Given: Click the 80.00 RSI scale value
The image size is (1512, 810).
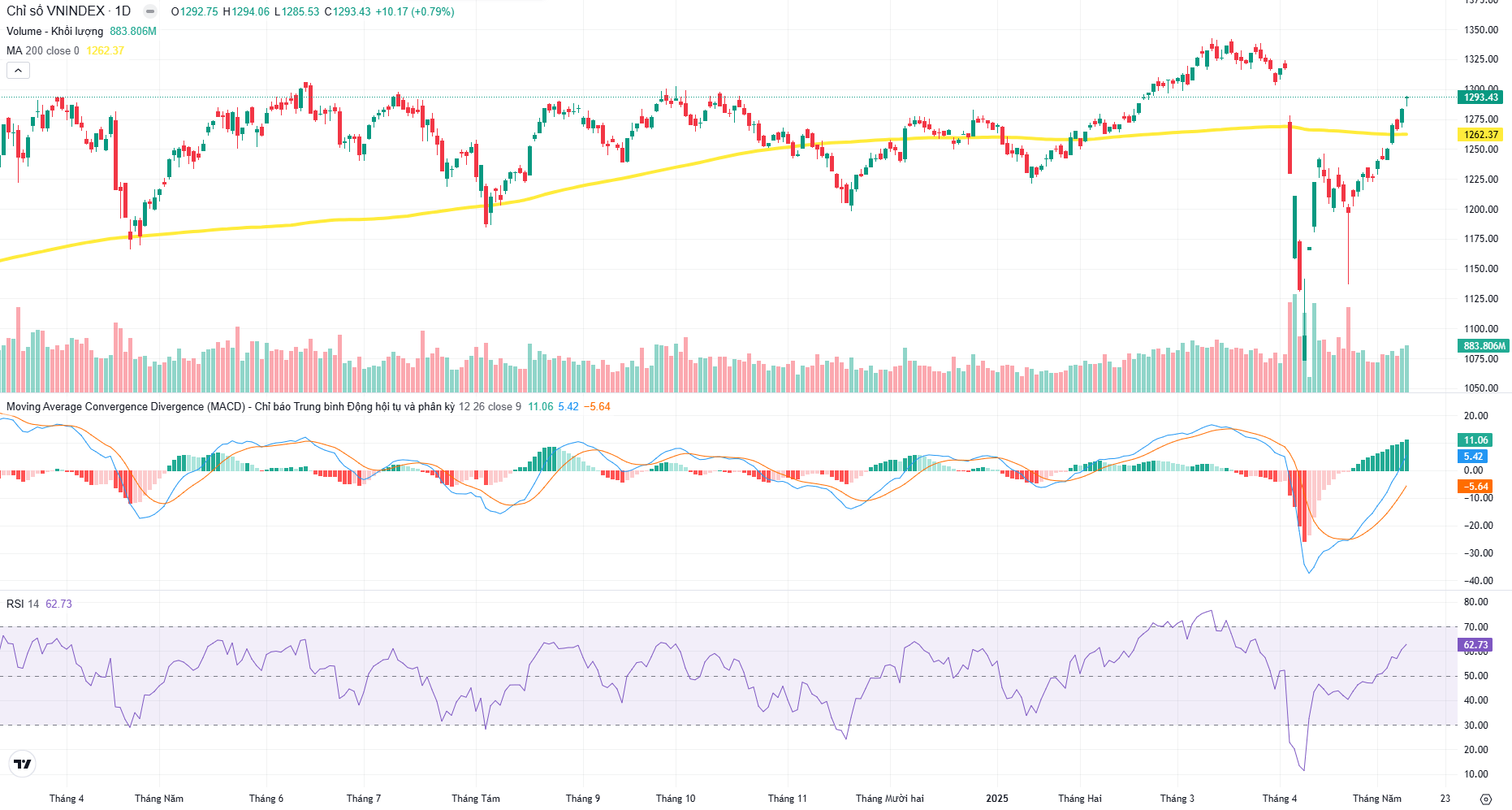Looking at the screenshot, I should (x=1476, y=602).
